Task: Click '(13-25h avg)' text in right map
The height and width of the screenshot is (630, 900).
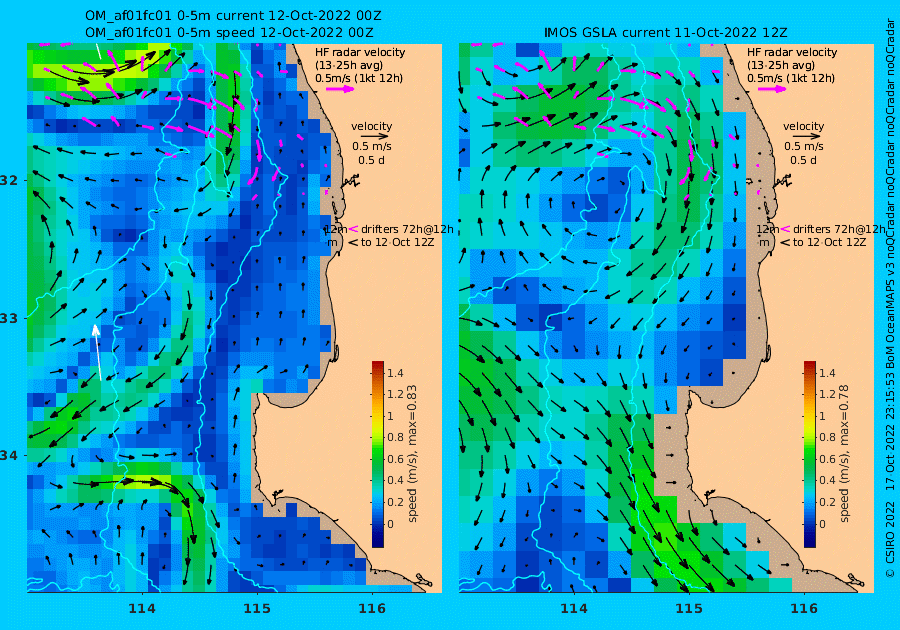Action: pos(780,65)
